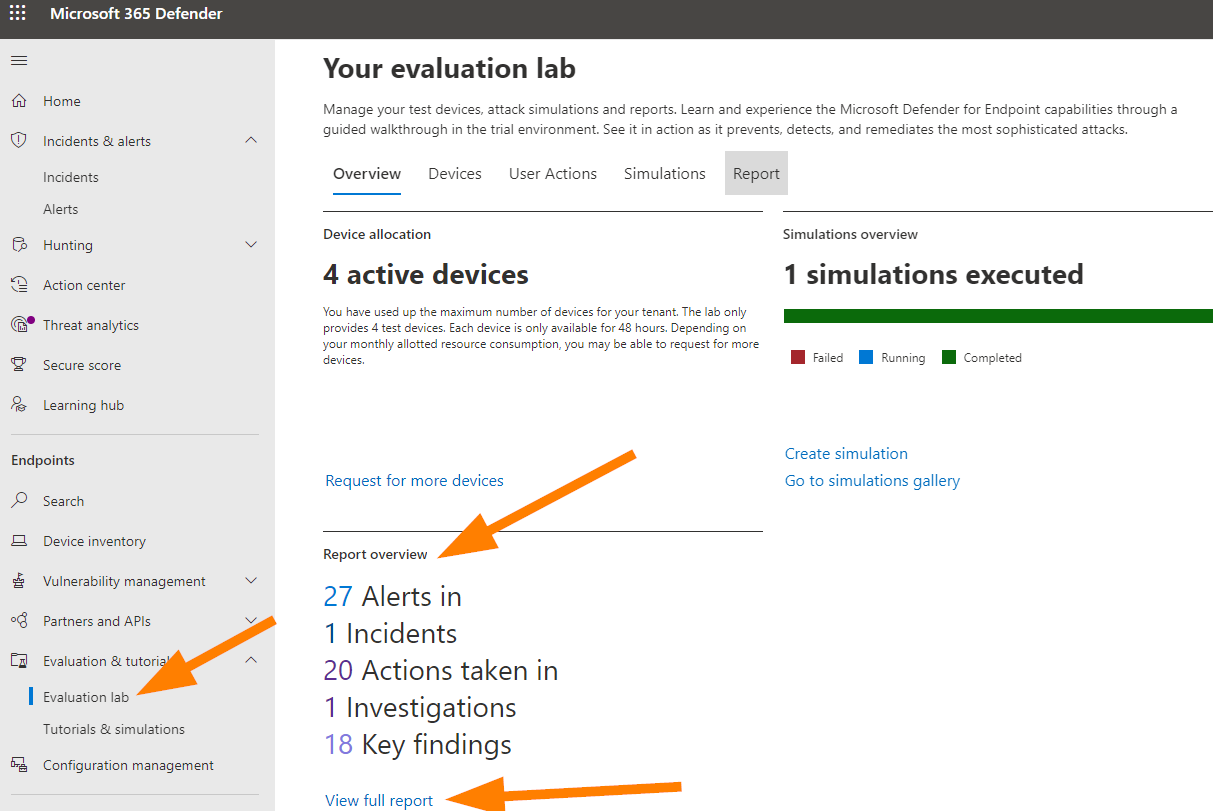The image size is (1213, 811).
Task: Open Action center page
Action: tap(84, 285)
